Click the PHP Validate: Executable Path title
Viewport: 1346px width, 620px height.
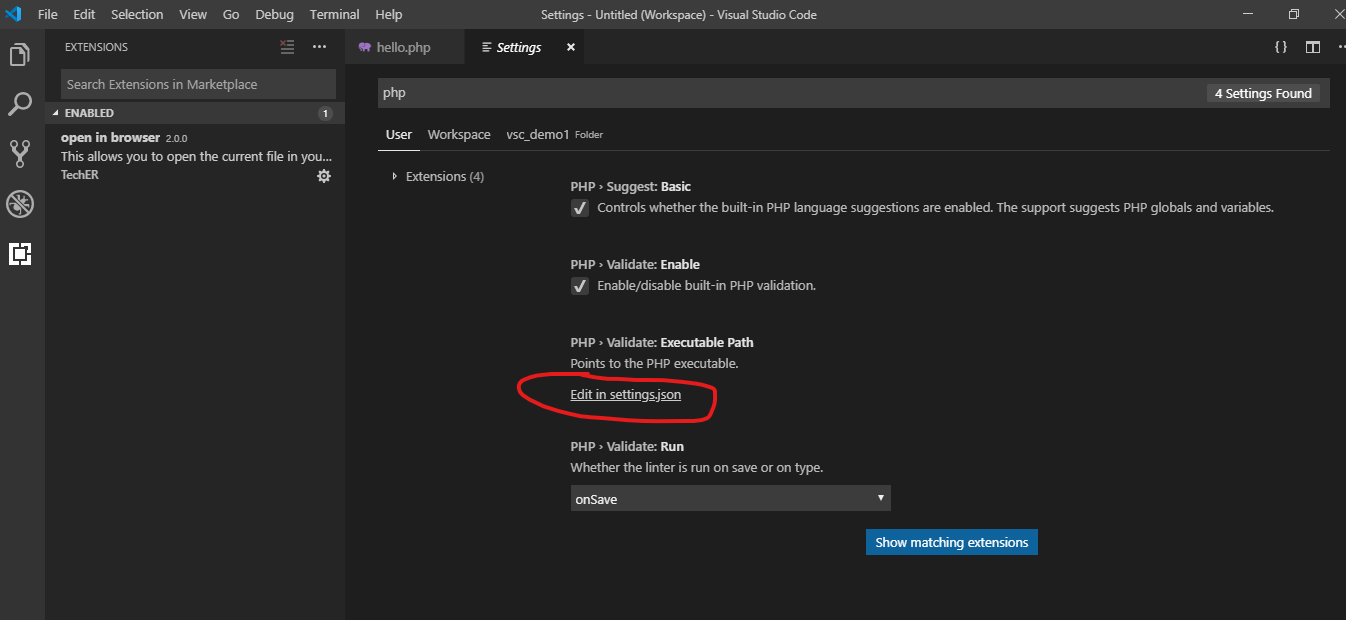[662, 342]
